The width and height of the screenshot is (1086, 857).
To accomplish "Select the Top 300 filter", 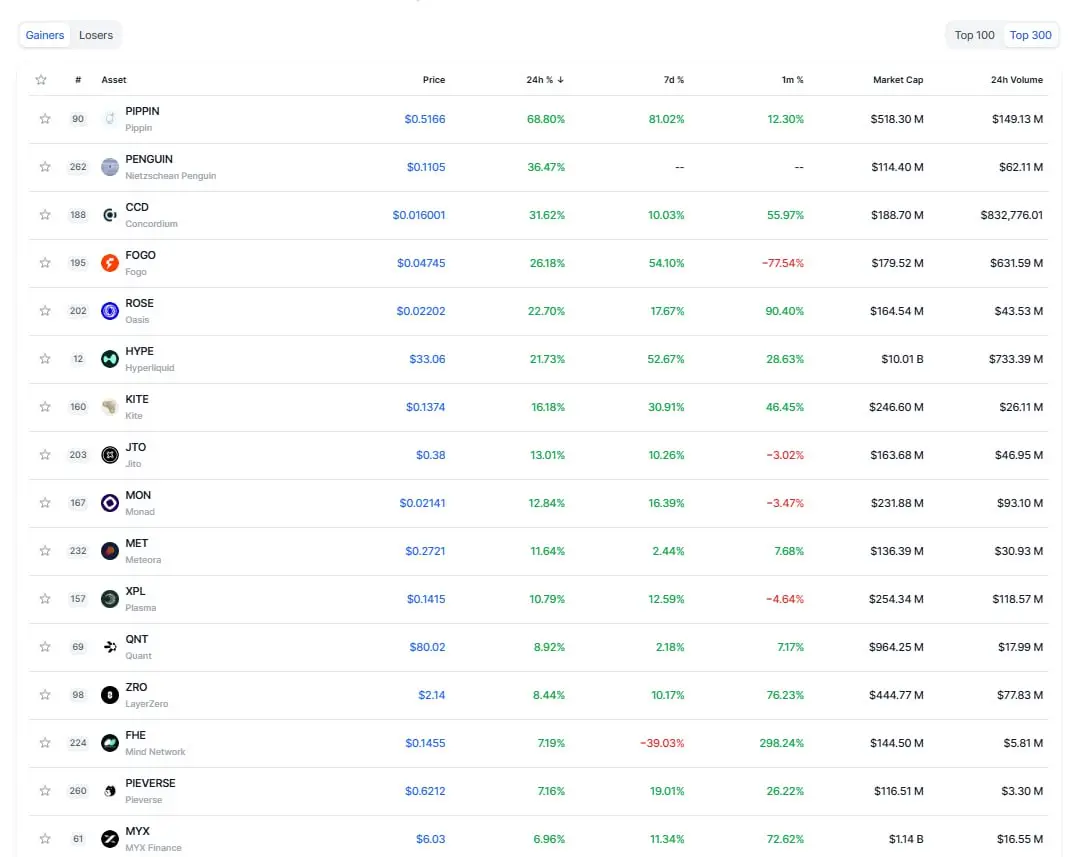I will click(1031, 35).
